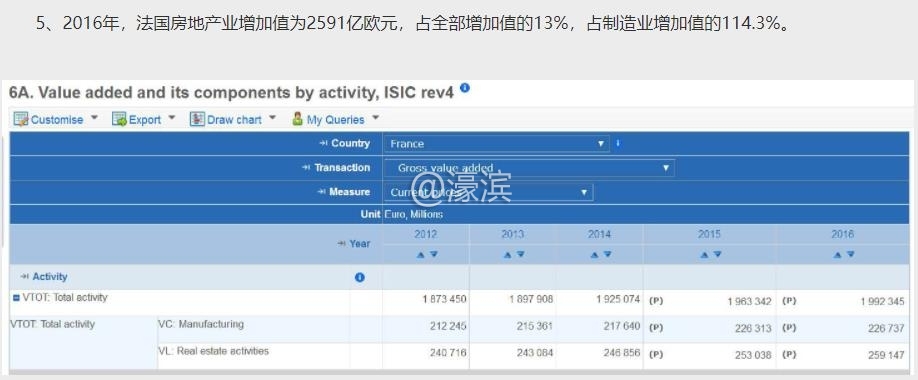The height and width of the screenshot is (380, 918).
Task: Click Real estate 2012 value 240 716
Action: click(x=448, y=353)
